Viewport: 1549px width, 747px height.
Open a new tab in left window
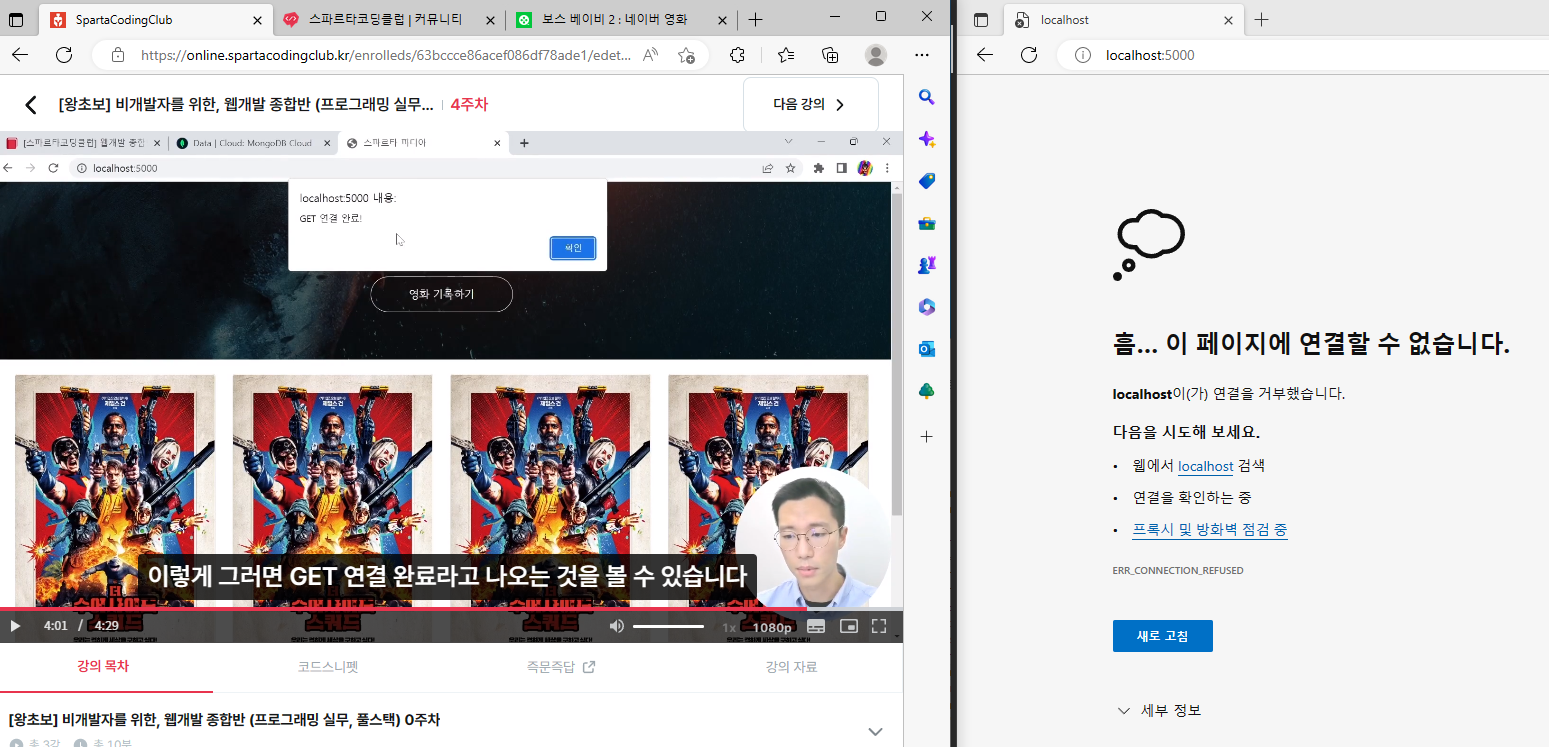coord(756,20)
